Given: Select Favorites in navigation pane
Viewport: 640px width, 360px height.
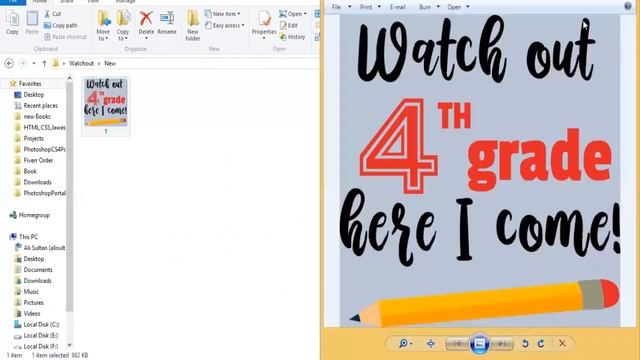Looking at the screenshot, I should point(30,83).
